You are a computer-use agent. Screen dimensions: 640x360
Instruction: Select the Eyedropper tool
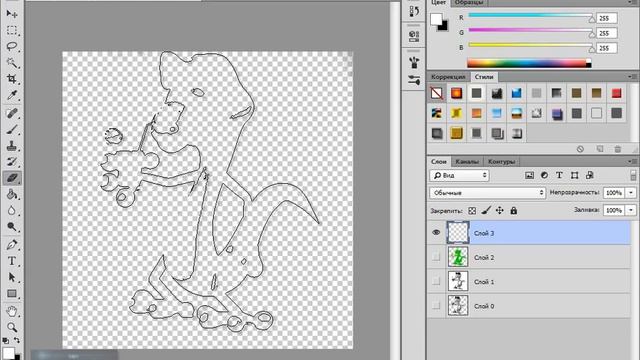[11, 95]
